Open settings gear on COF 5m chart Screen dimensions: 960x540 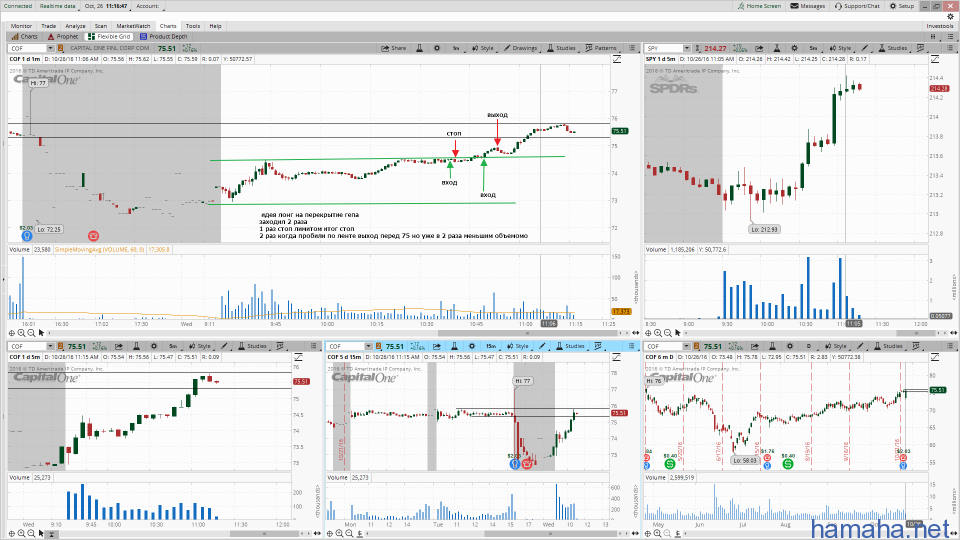[x=154, y=347]
